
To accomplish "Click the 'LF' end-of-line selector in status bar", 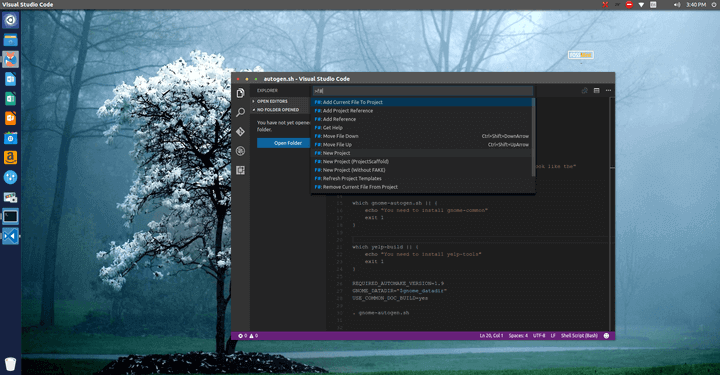I will point(553,336).
